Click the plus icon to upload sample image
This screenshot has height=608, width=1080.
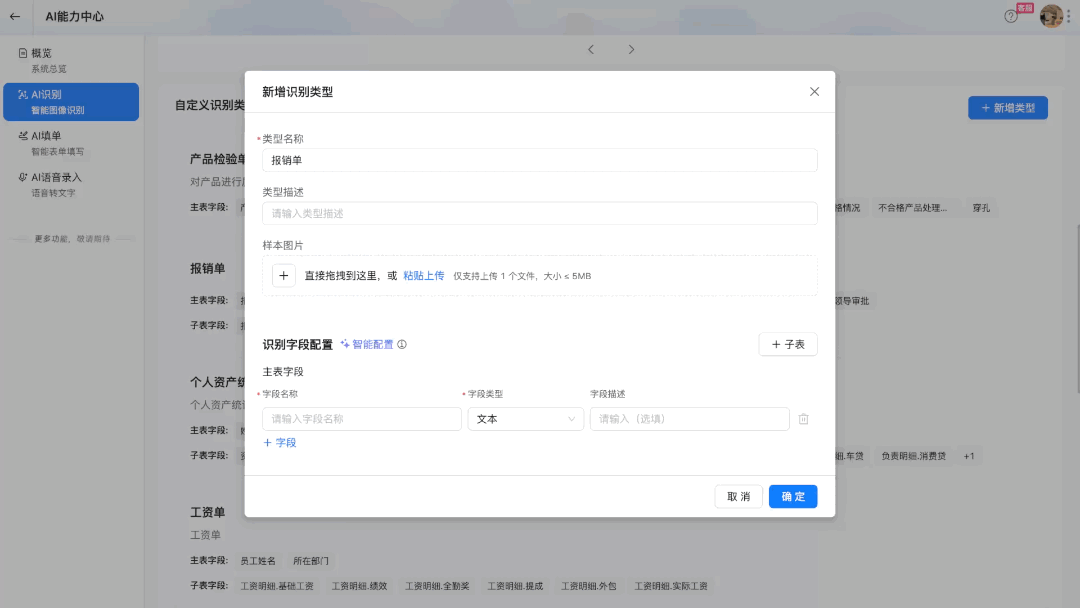(284, 276)
